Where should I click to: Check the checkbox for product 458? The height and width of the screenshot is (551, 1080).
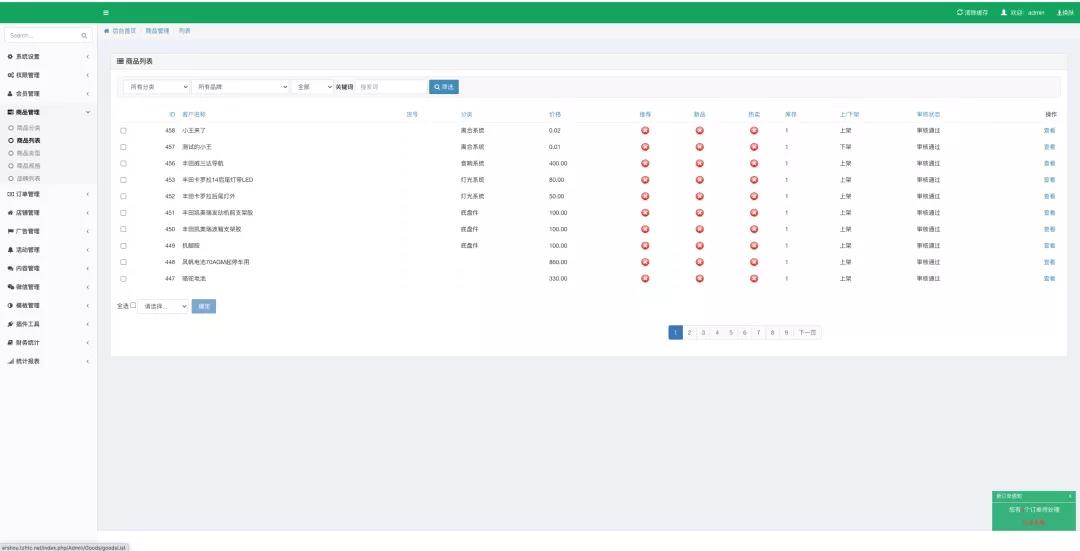124,131
